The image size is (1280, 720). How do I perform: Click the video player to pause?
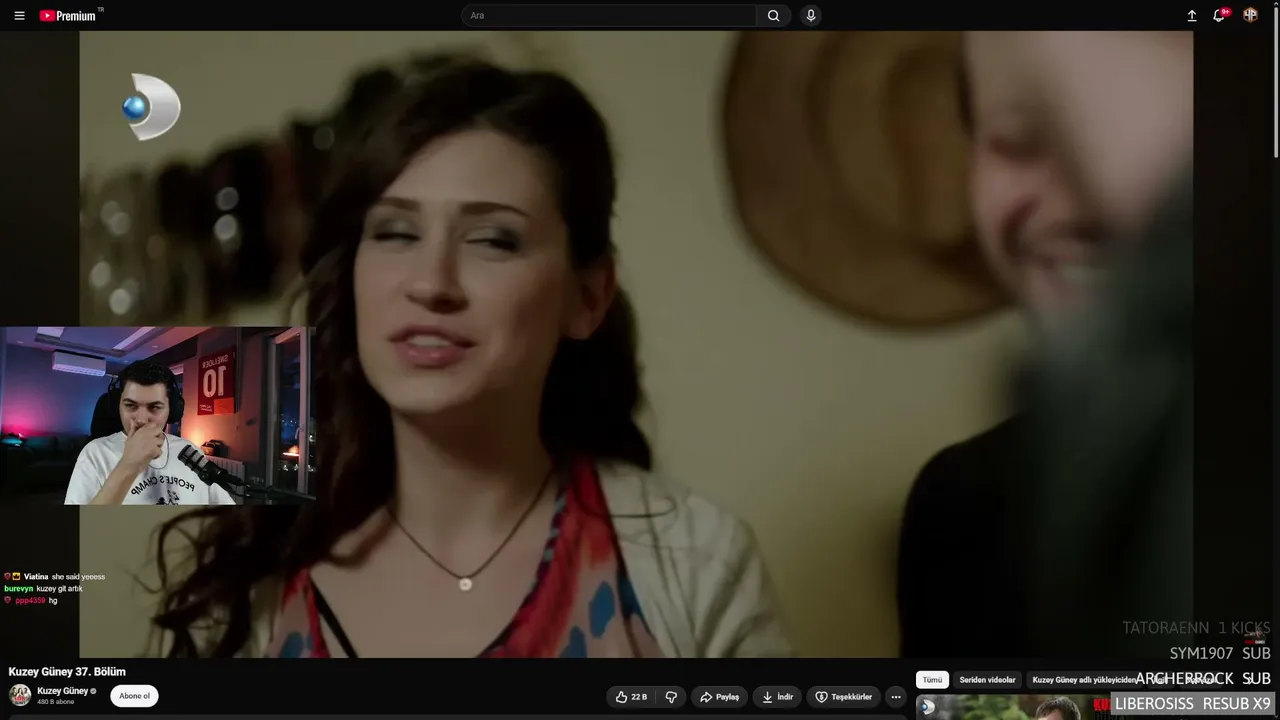coord(636,344)
